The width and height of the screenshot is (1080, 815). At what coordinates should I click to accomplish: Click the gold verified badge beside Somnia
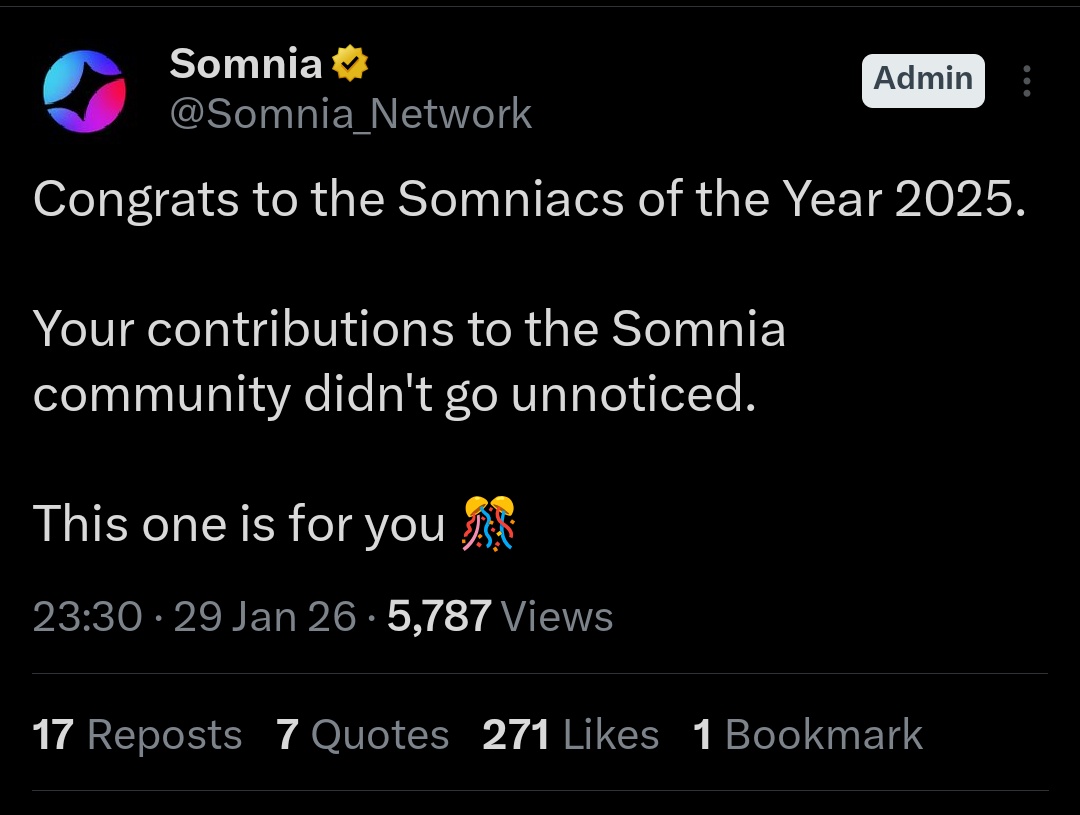pos(349,66)
